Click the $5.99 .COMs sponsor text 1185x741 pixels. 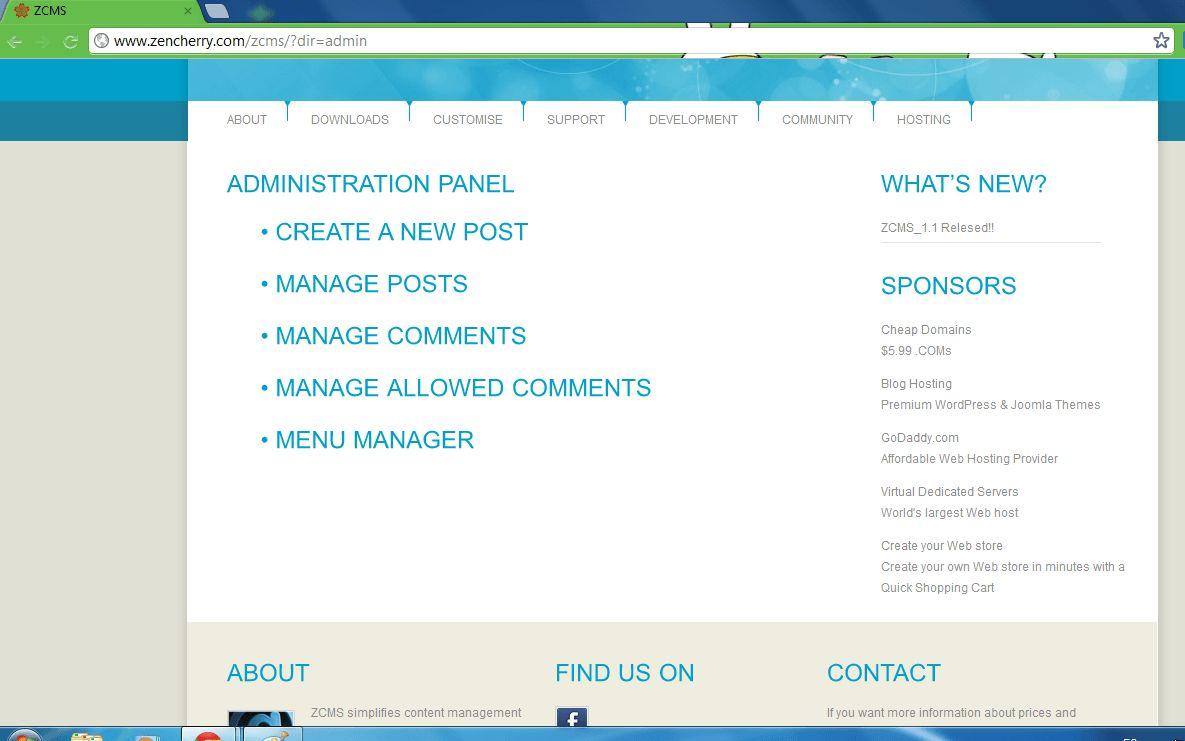[916, 351]
